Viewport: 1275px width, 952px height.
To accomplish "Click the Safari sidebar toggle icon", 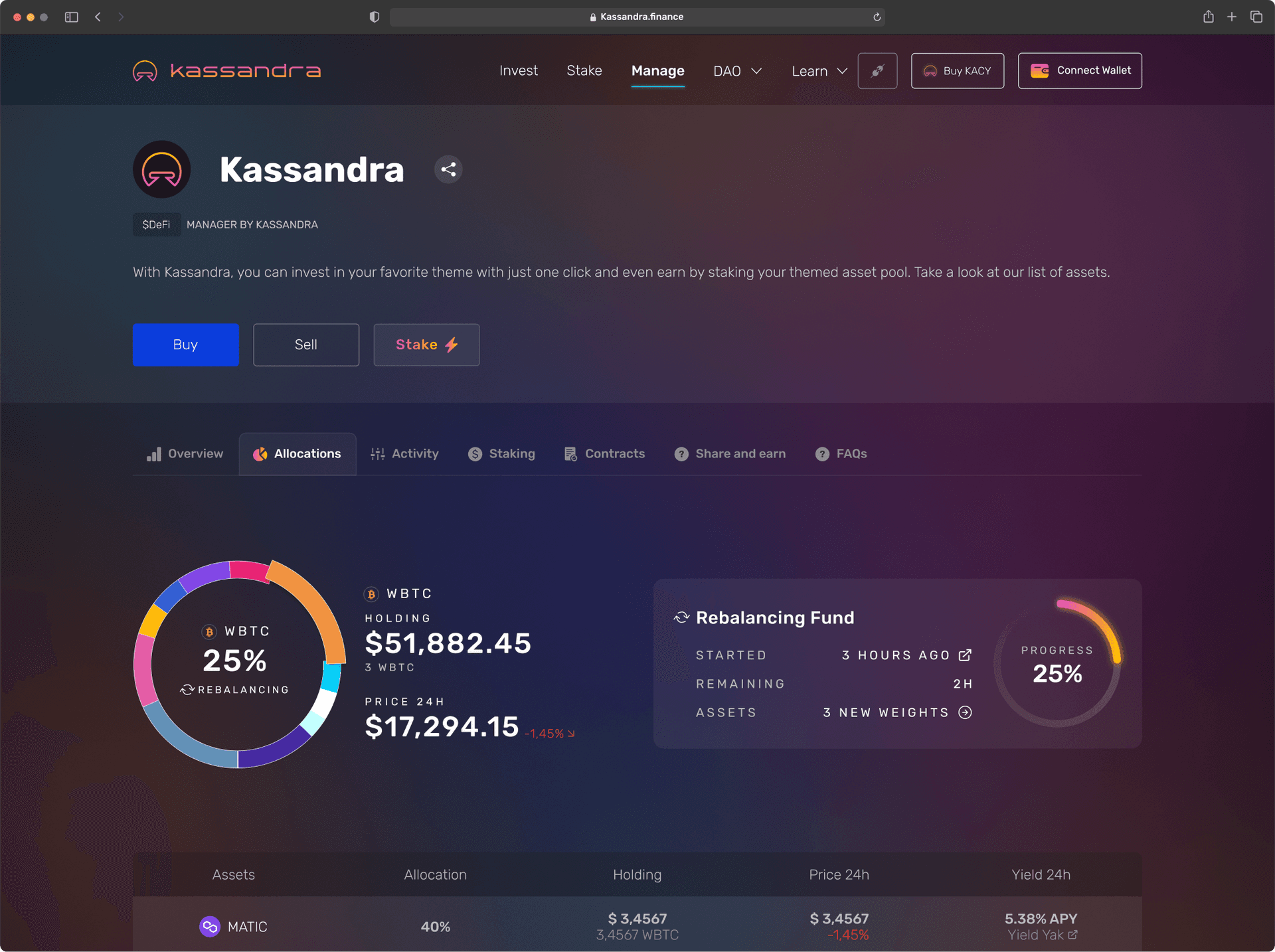I will pyautogui.click(x=72, y=17).
